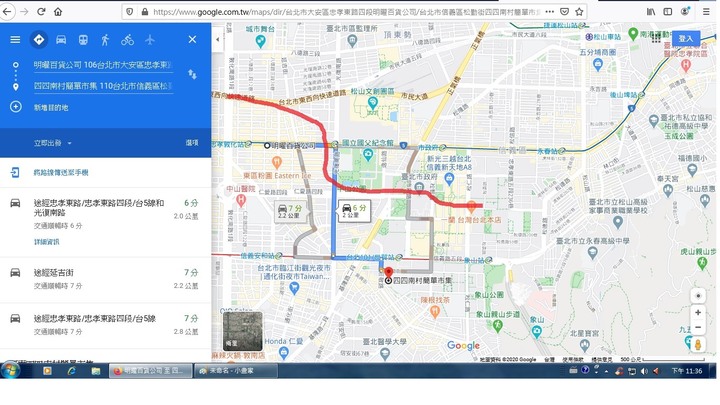Click the 7 分 alternate route label on map
Viewport: 720px width, 405px height.
pos(290,211)
